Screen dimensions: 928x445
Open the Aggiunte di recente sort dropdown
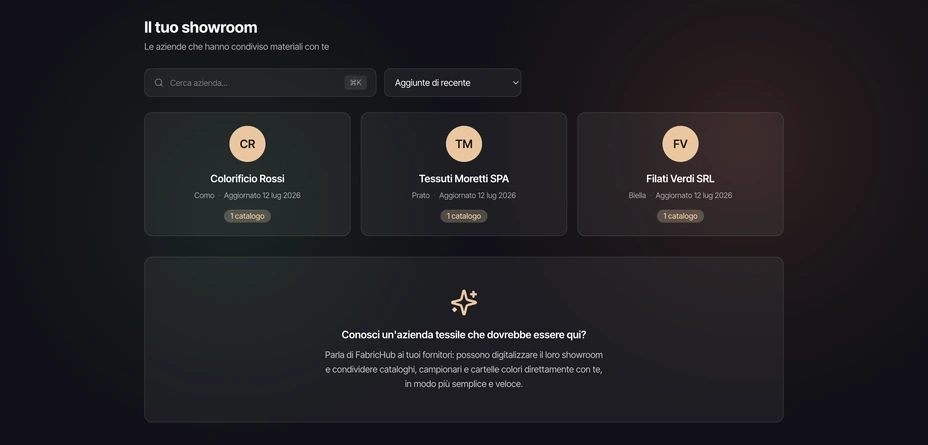tap(453, 83)
